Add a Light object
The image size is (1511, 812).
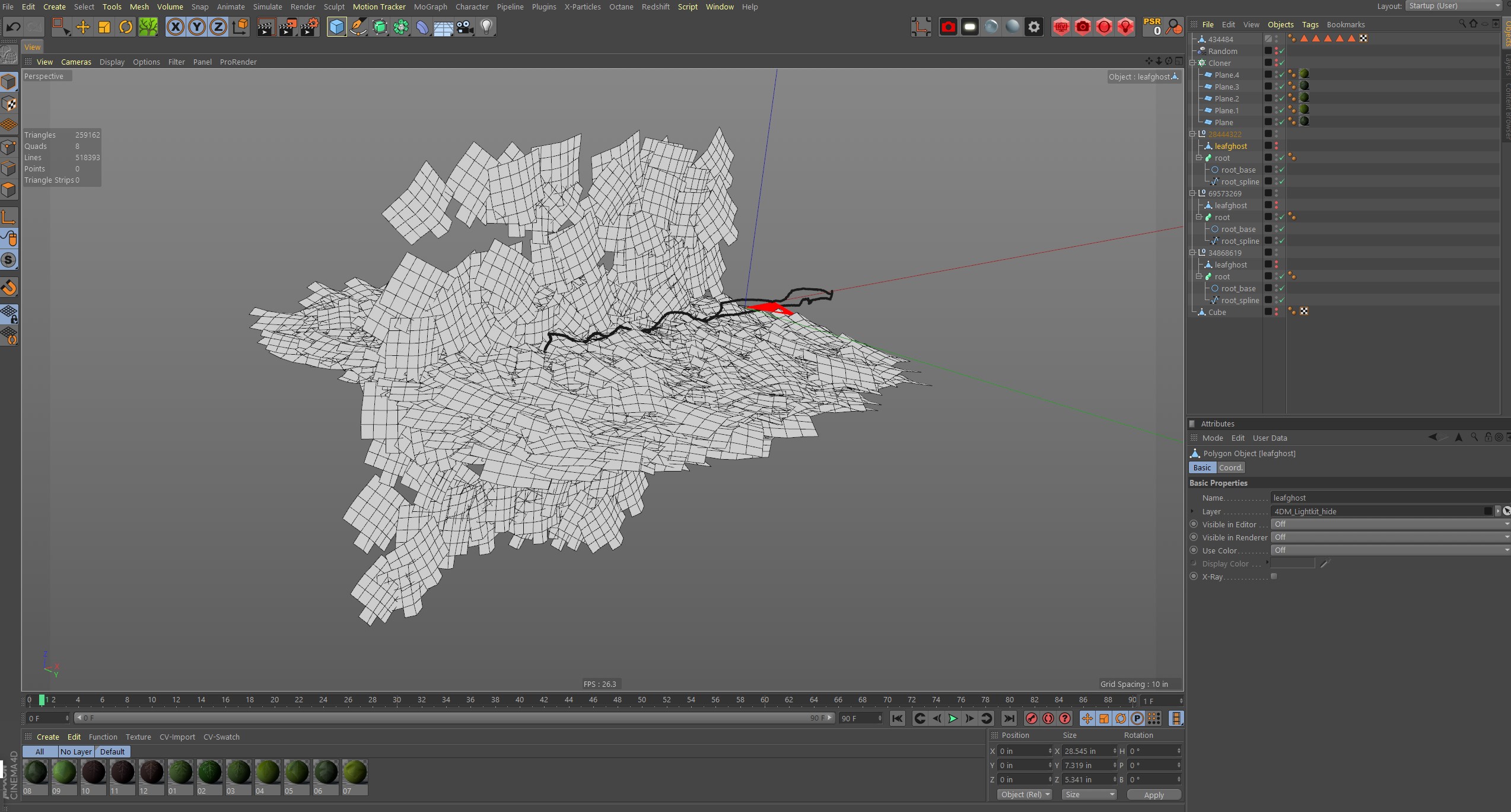point(486,27)
